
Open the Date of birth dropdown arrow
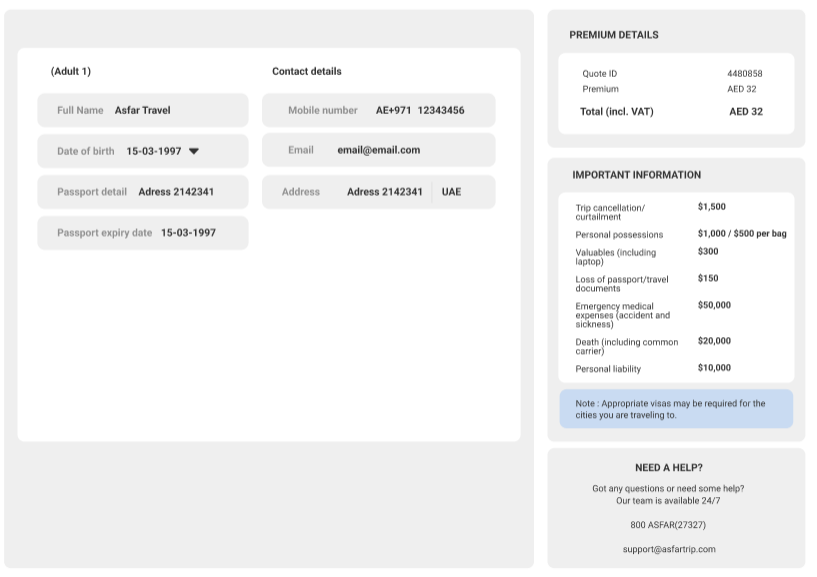coord(194,151)
